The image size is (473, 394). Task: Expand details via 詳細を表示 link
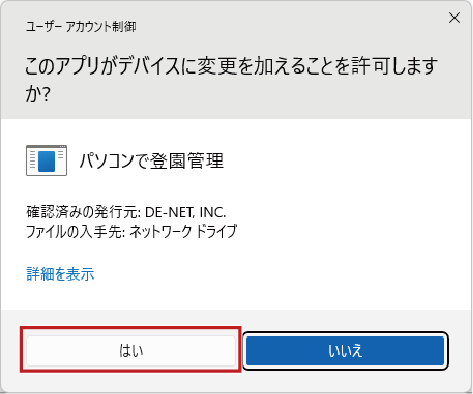click(x=60, y=274)
